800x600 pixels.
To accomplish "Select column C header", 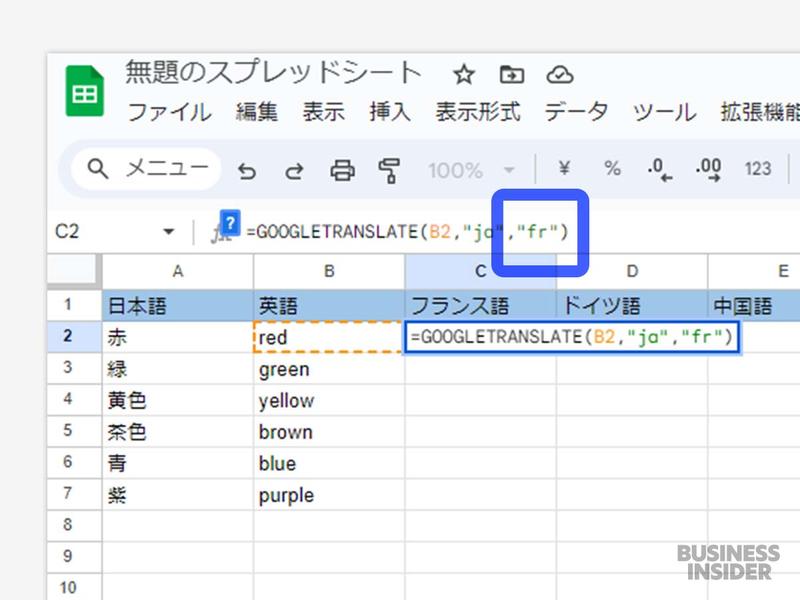I will click(481, 271).
